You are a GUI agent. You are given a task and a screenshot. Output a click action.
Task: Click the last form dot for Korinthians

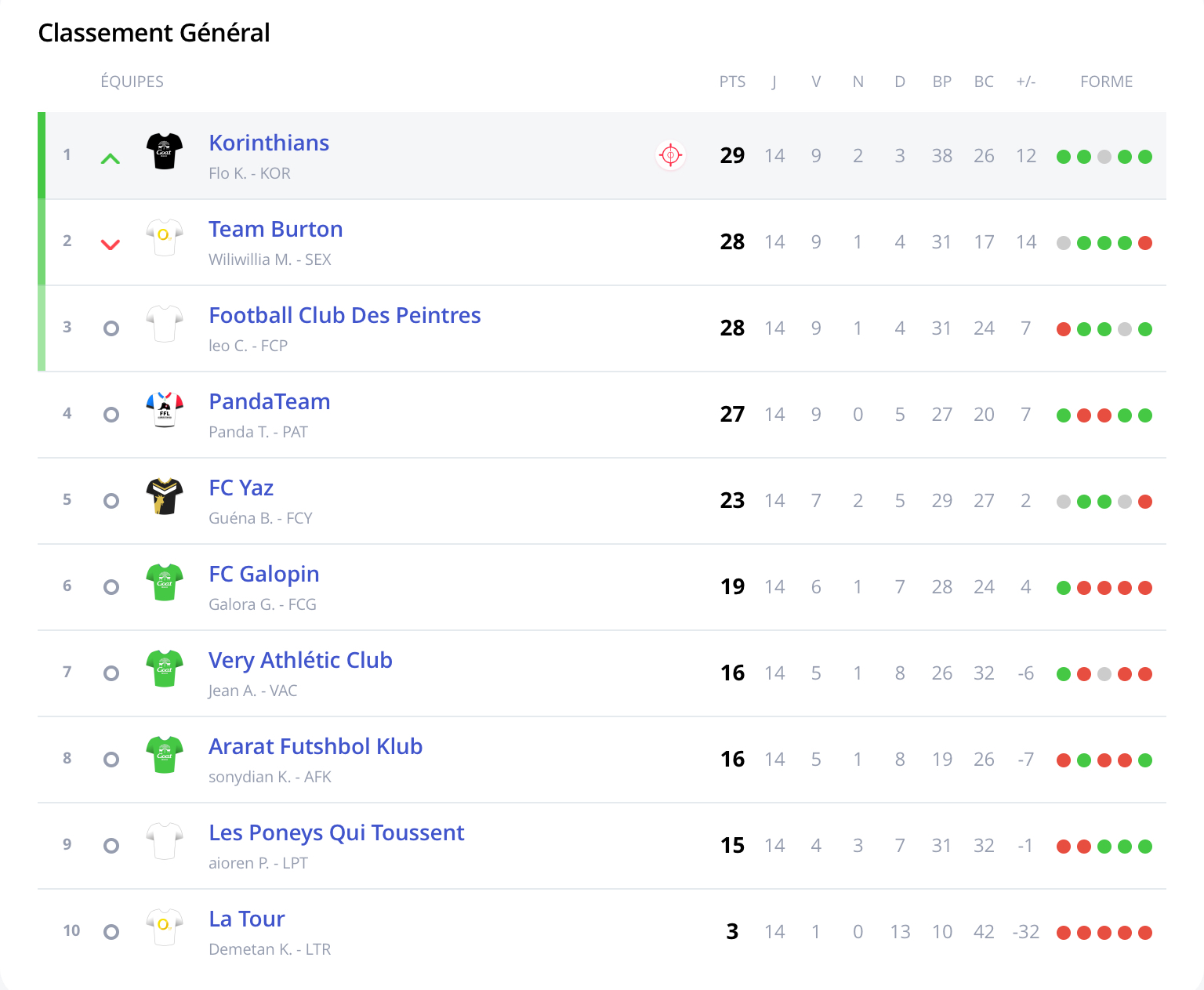pos(1145,157)
